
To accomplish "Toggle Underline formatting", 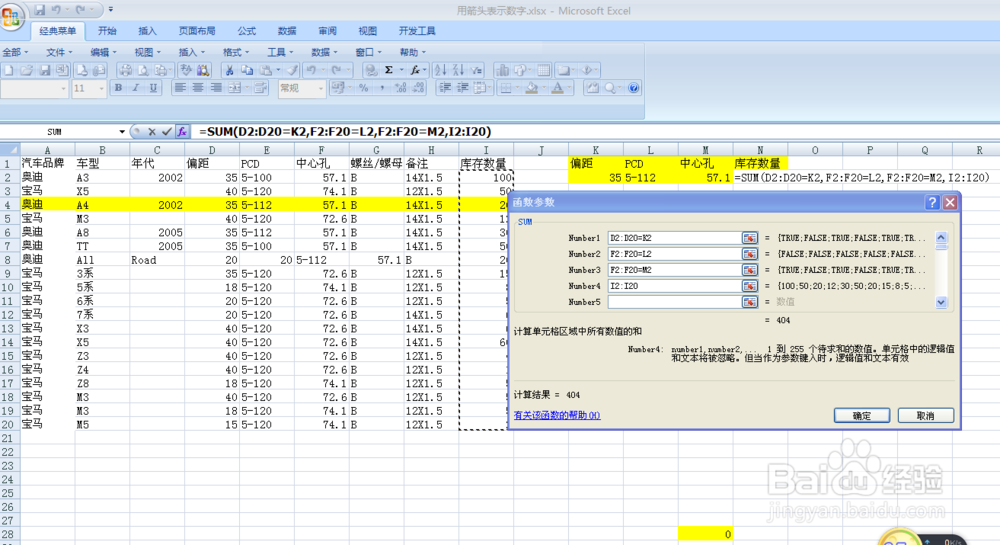I will point(154,88).
